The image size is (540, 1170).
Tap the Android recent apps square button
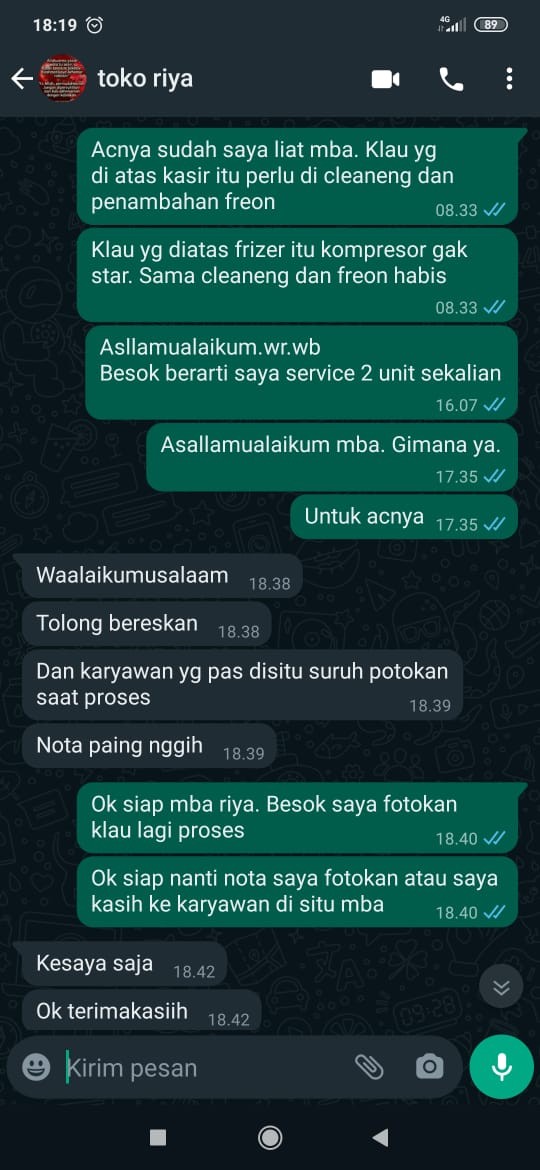pos(158,1137)
